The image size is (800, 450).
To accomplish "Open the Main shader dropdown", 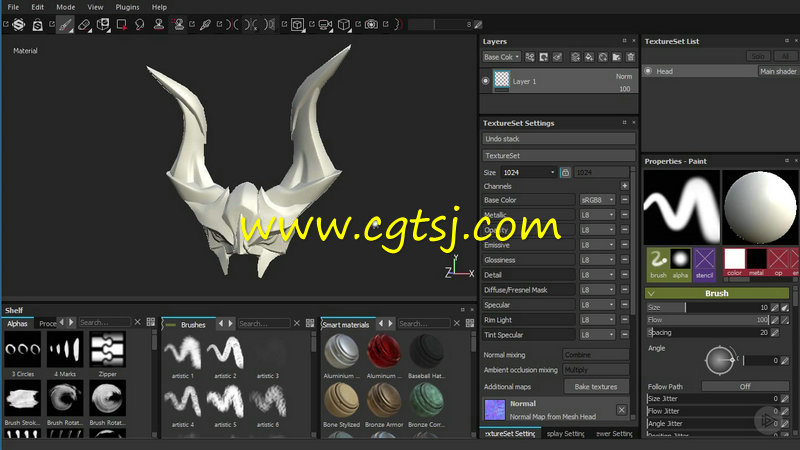I will coord(778,71).
